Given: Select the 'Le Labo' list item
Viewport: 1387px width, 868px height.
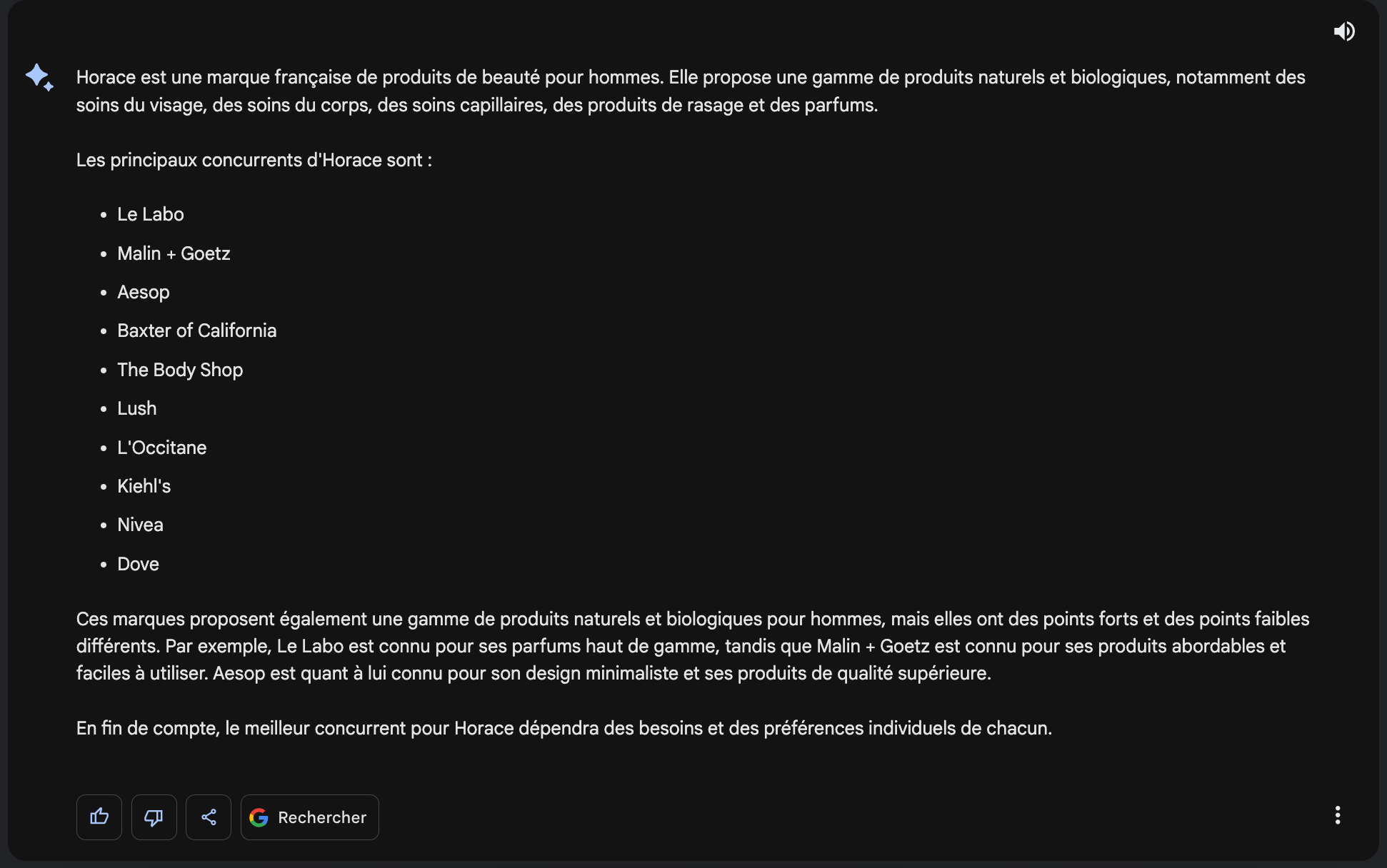Looking at the screenshot, I should pos(150,213).
